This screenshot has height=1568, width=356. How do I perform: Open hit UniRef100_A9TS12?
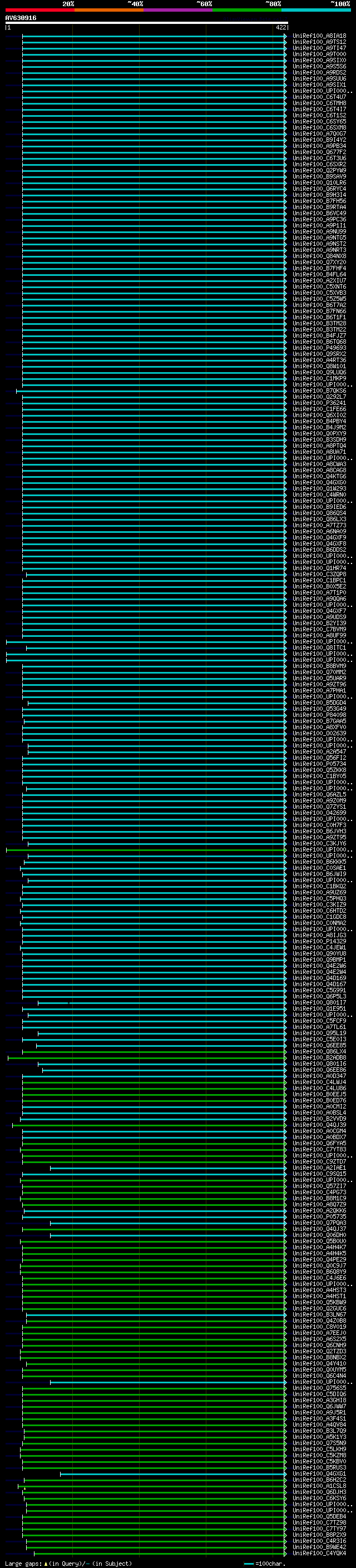319,42
